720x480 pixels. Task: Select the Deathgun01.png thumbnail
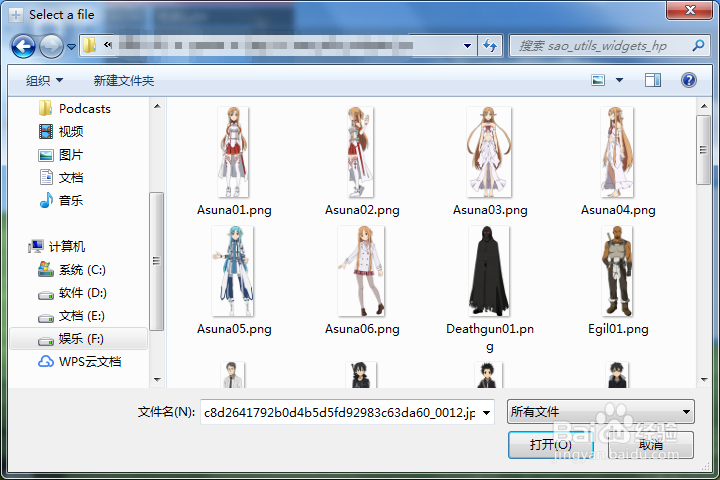pyautogui.click(x=489, y=271)
